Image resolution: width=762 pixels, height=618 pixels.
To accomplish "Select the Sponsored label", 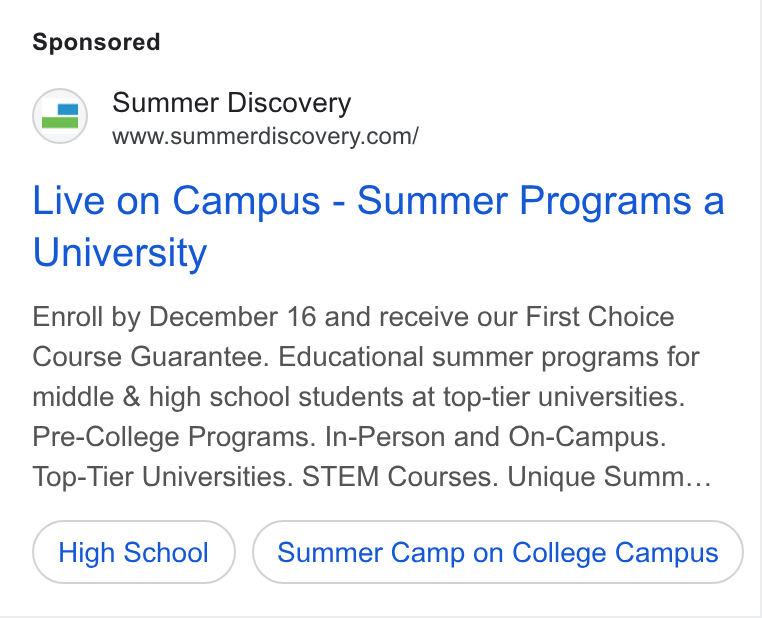I will coord(96,42).
